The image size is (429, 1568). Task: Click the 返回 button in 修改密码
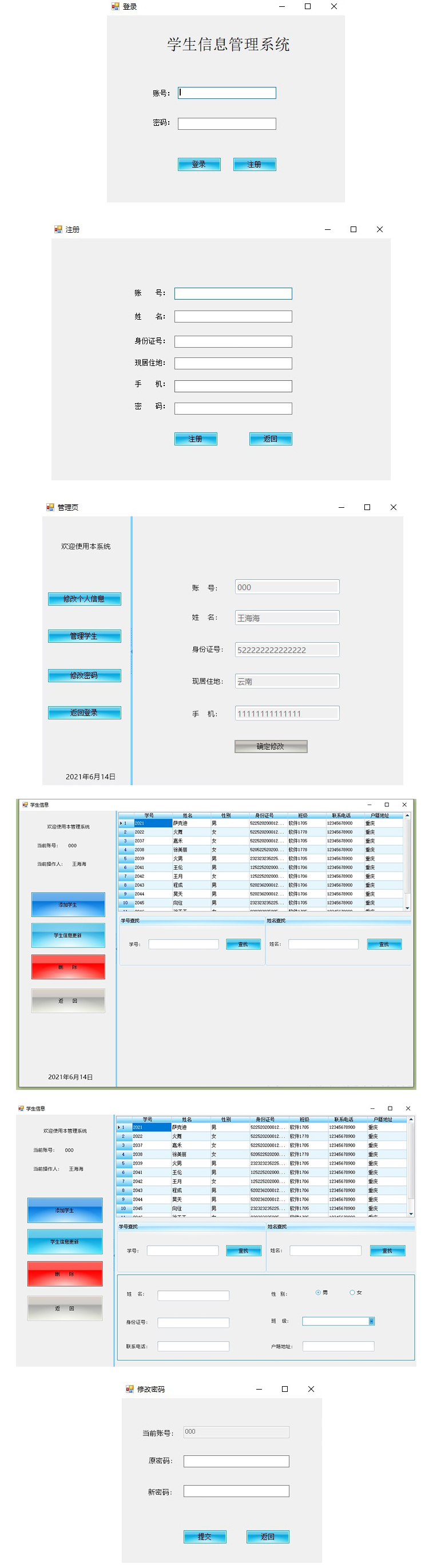pos(268,1537)
